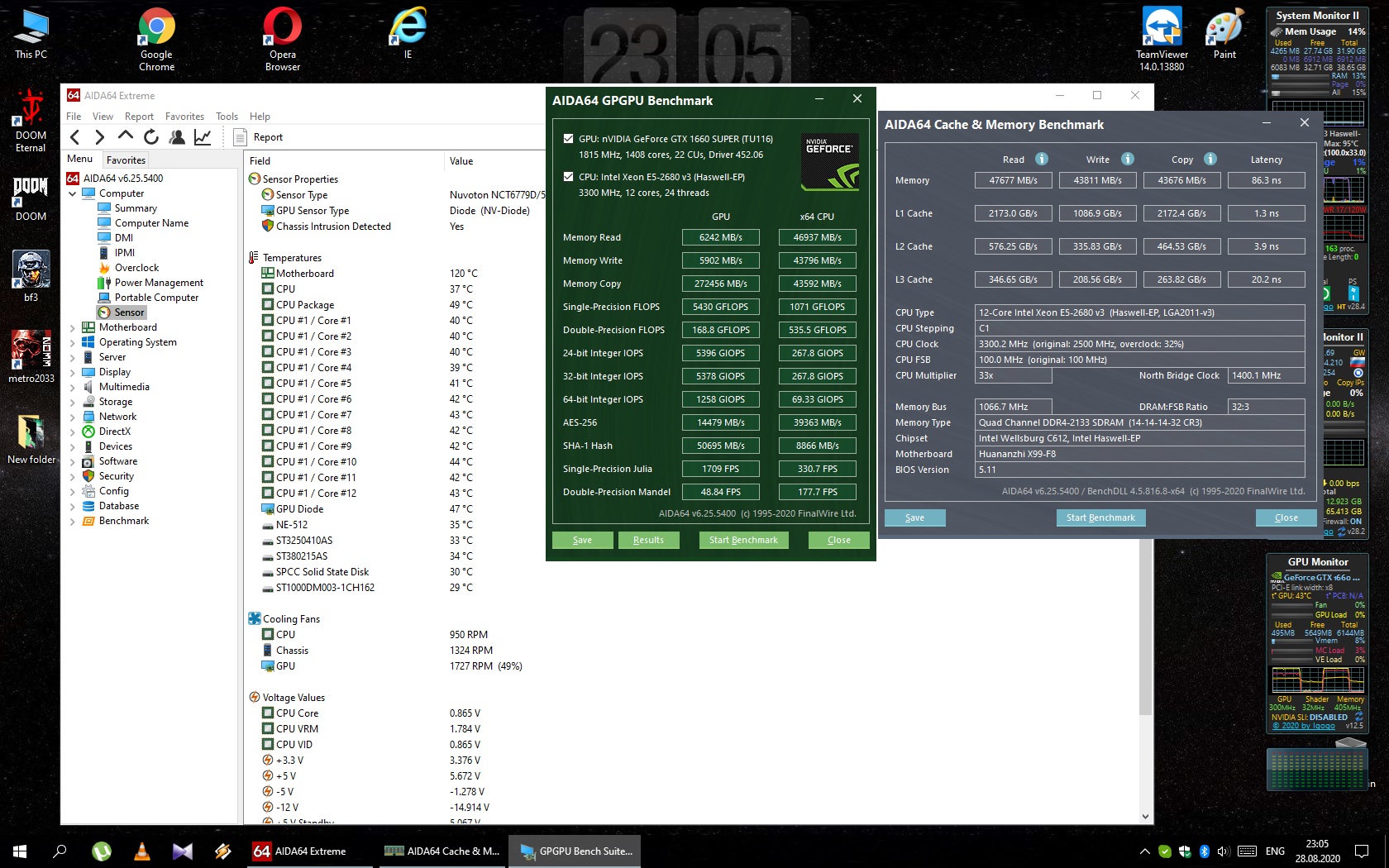The height and width of the screenshot is (868, 1389).
Task: Open Opera Browser desktop shortcut
Action: (x=283, y=40)
